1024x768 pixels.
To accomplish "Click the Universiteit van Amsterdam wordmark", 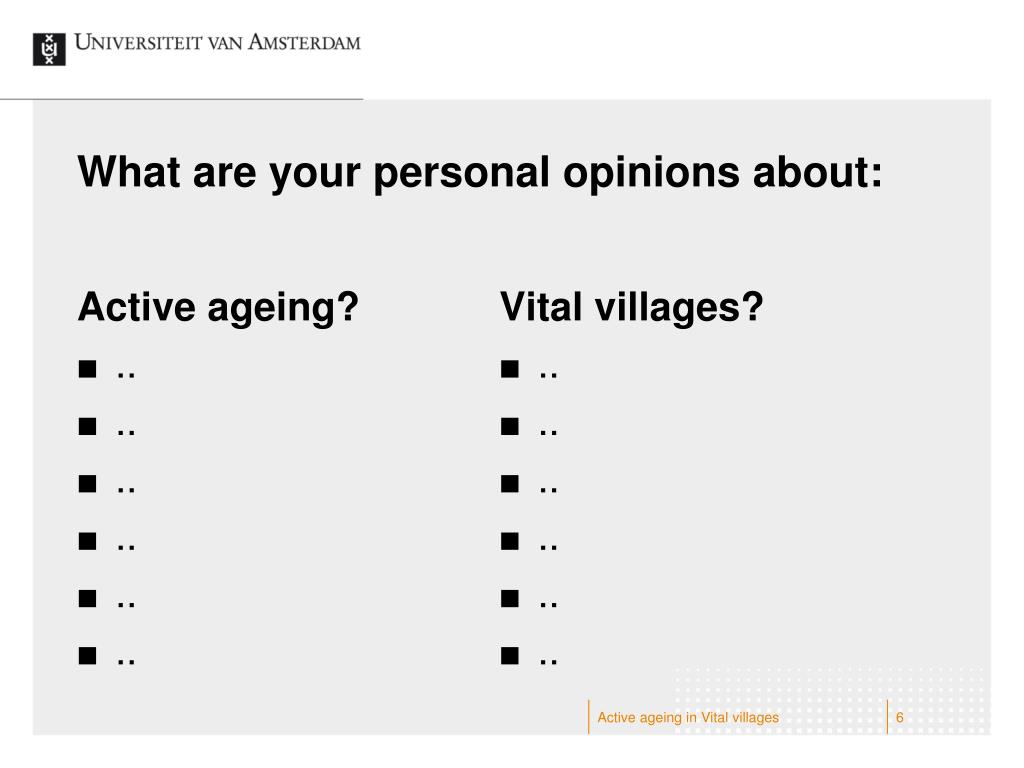I will point(217,42).
